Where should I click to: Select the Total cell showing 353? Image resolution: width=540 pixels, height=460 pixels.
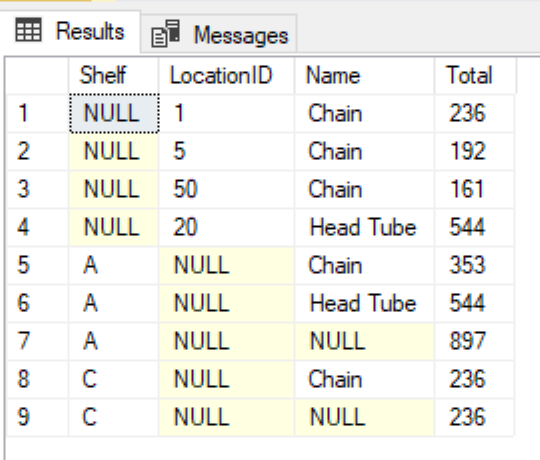point(474,265)
